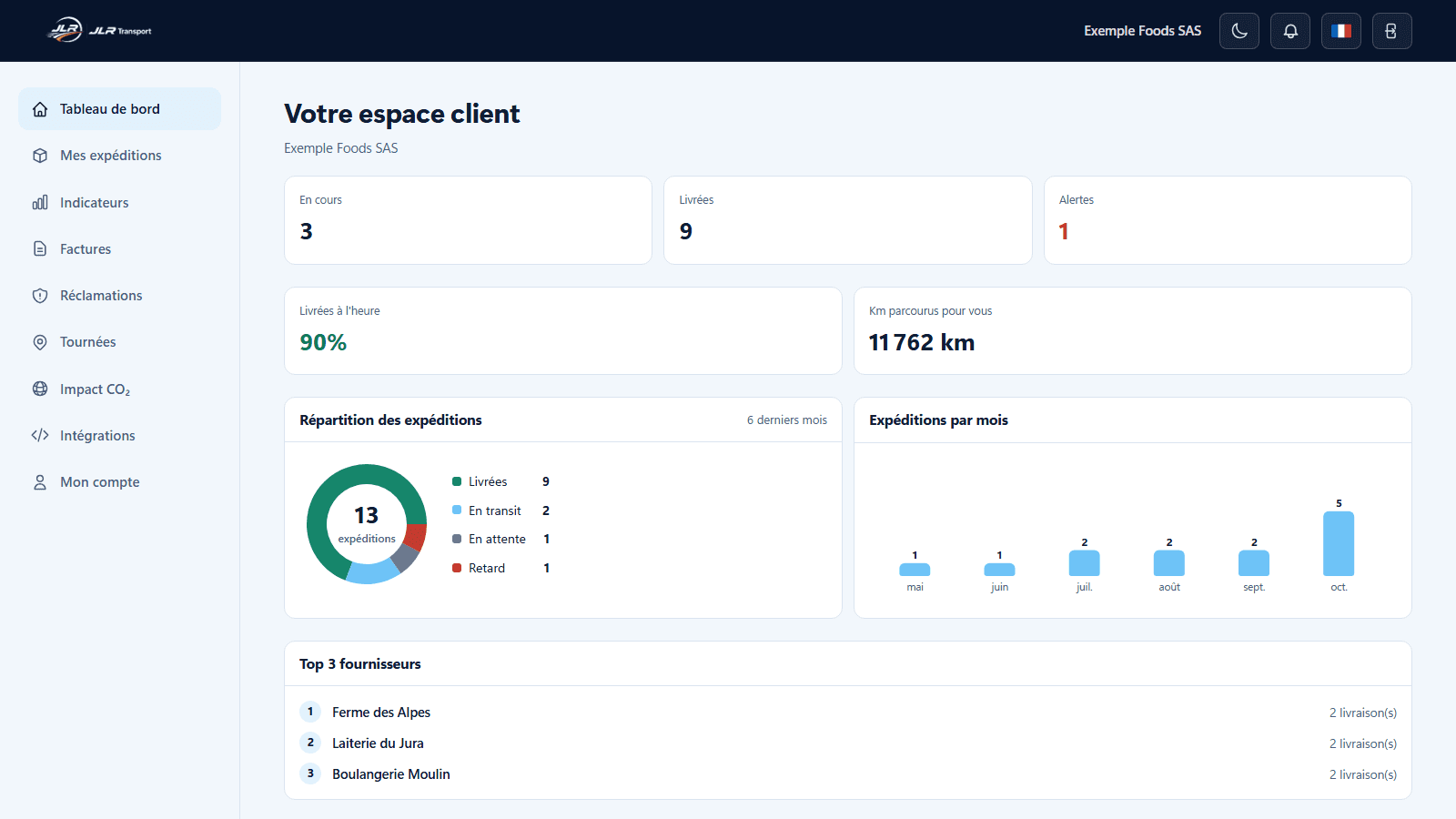
Task: Click the package icon for Mes expéditions
Action: pos(40,156)
